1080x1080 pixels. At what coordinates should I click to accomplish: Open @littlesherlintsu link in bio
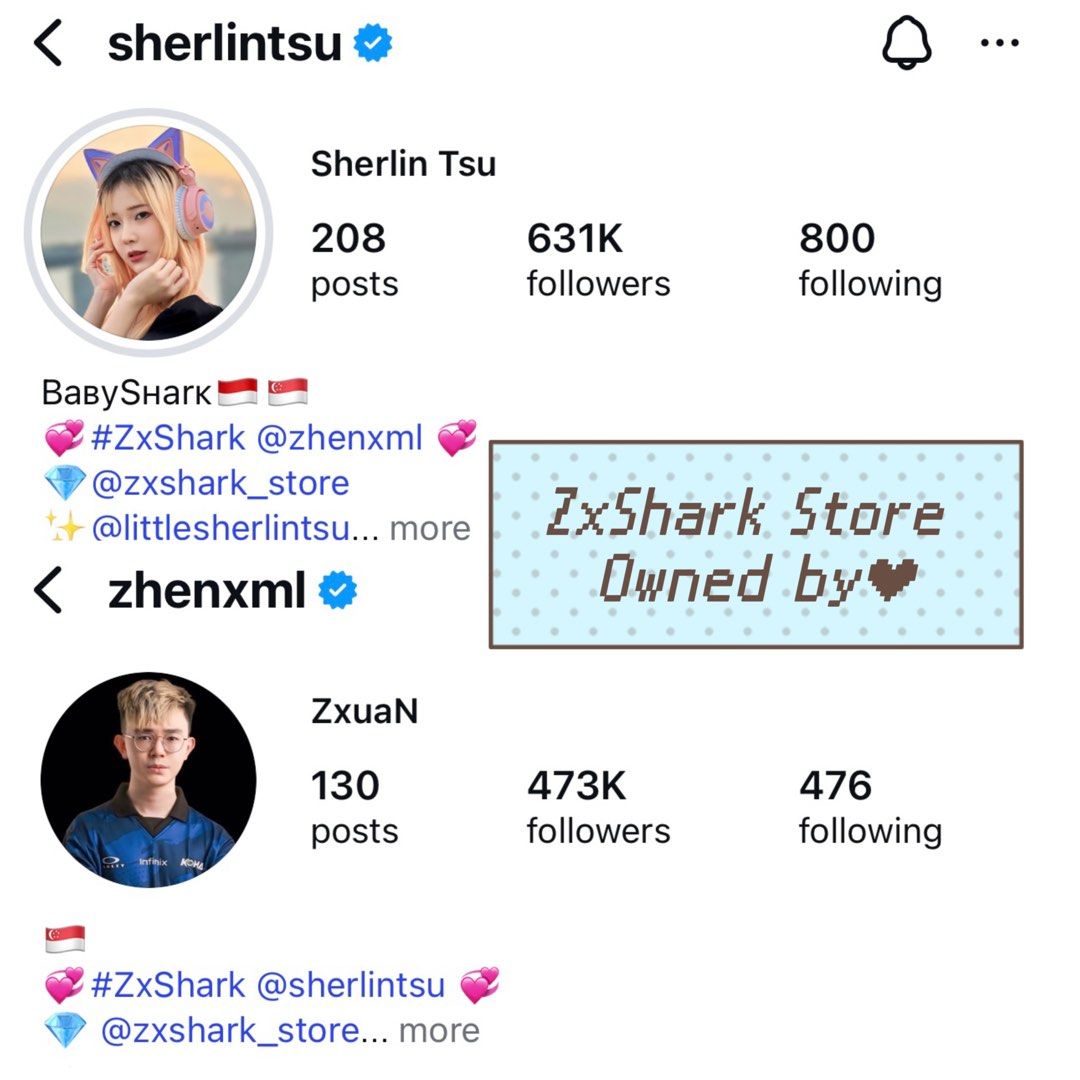click(x=221, y=528)
